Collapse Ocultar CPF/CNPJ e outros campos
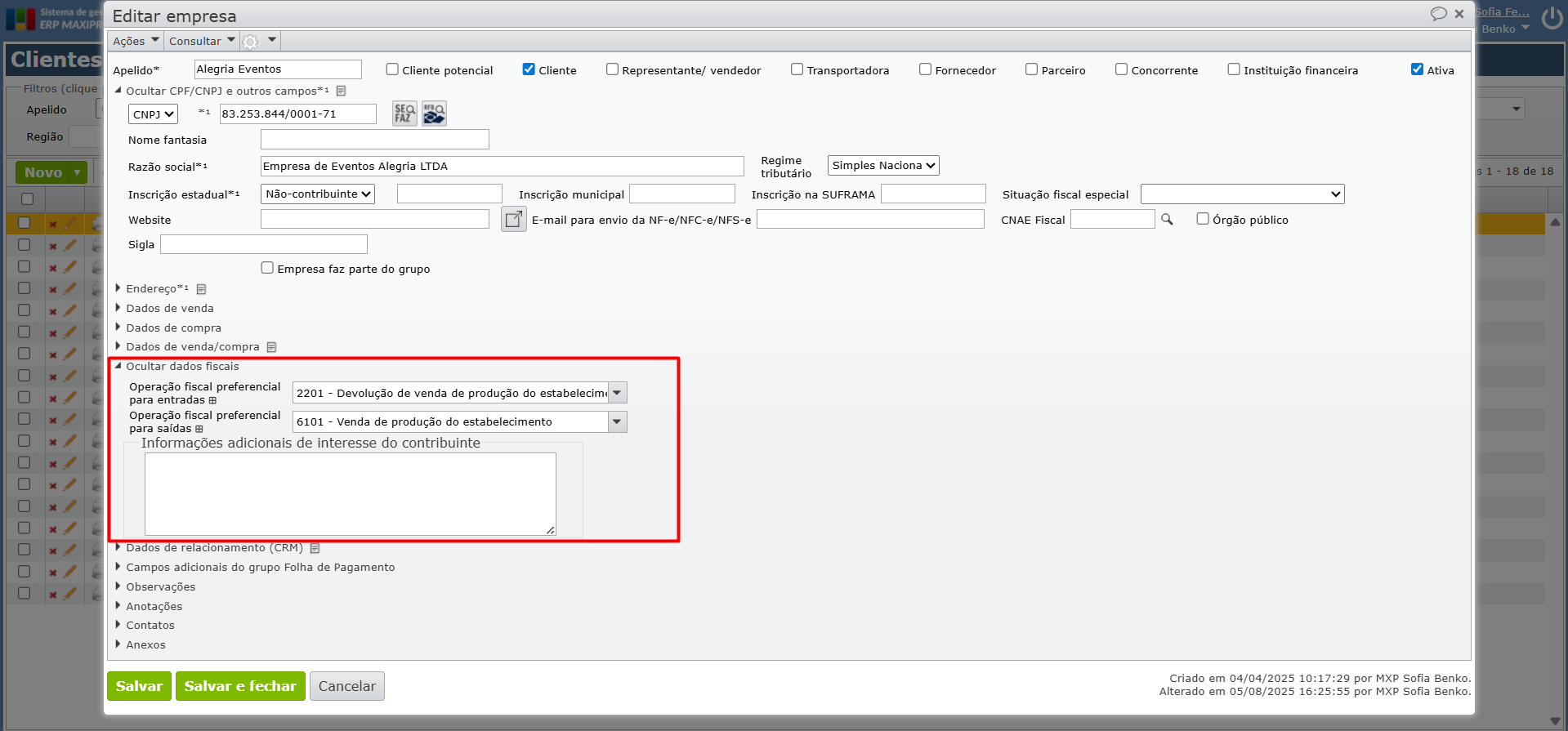The image size is (1568, 731). (222, 91)
